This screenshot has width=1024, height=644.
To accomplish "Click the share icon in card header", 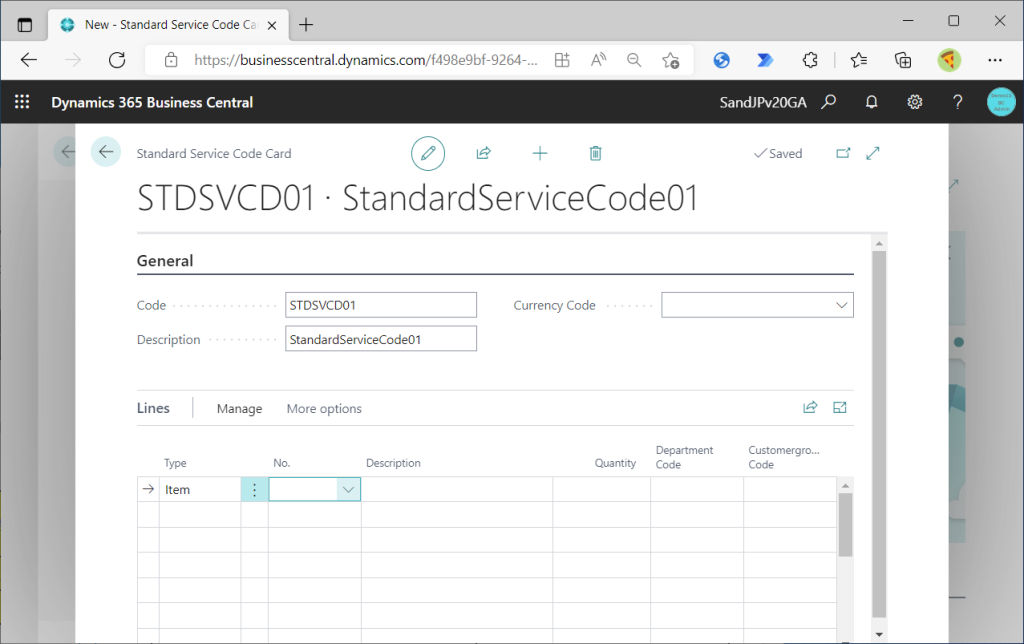I will click(x=483, y=153).
